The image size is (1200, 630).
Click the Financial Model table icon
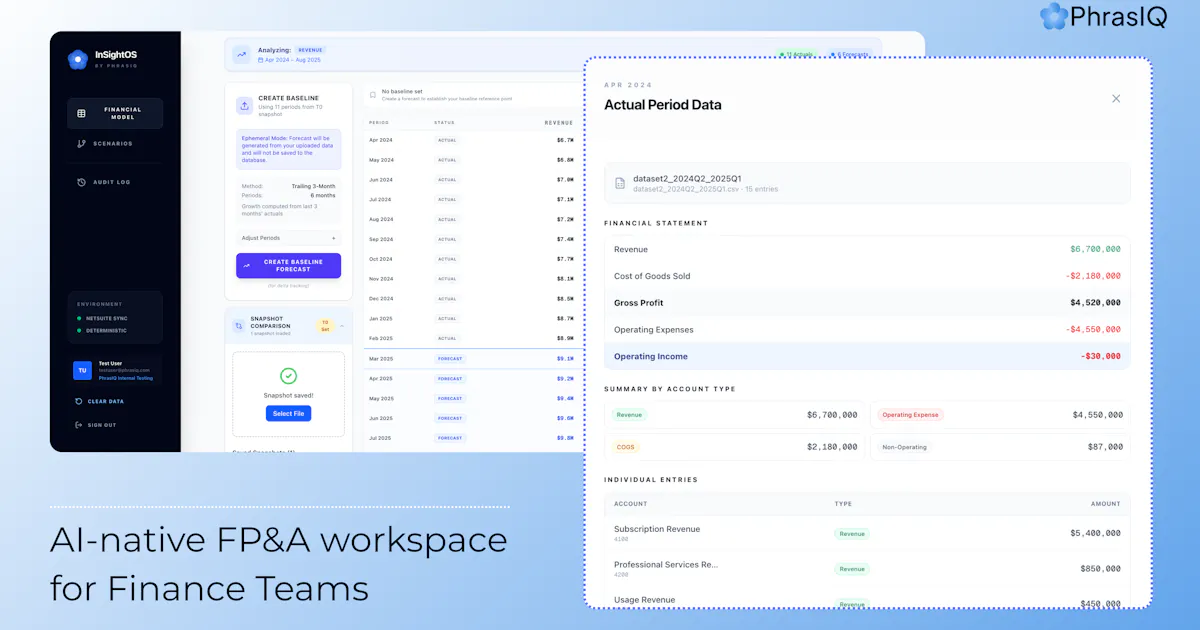pos(82,113)
